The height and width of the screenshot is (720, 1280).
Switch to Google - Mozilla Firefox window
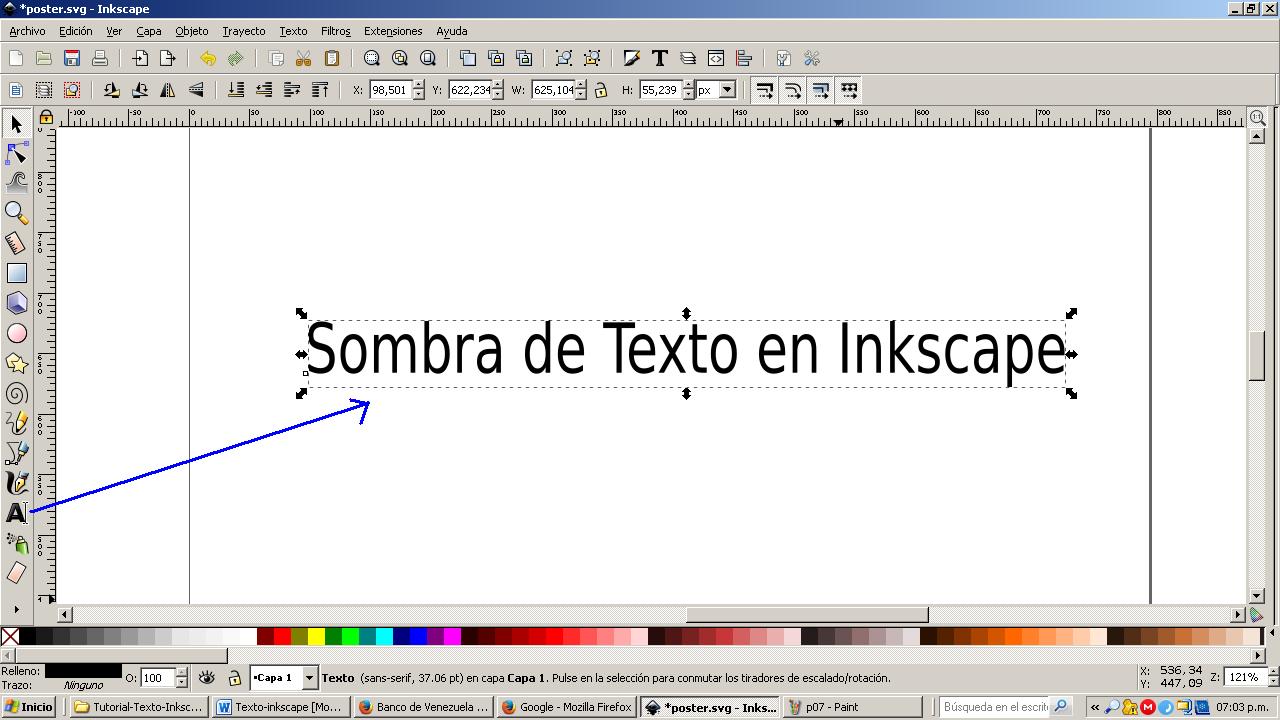click(x=567, y=706)
